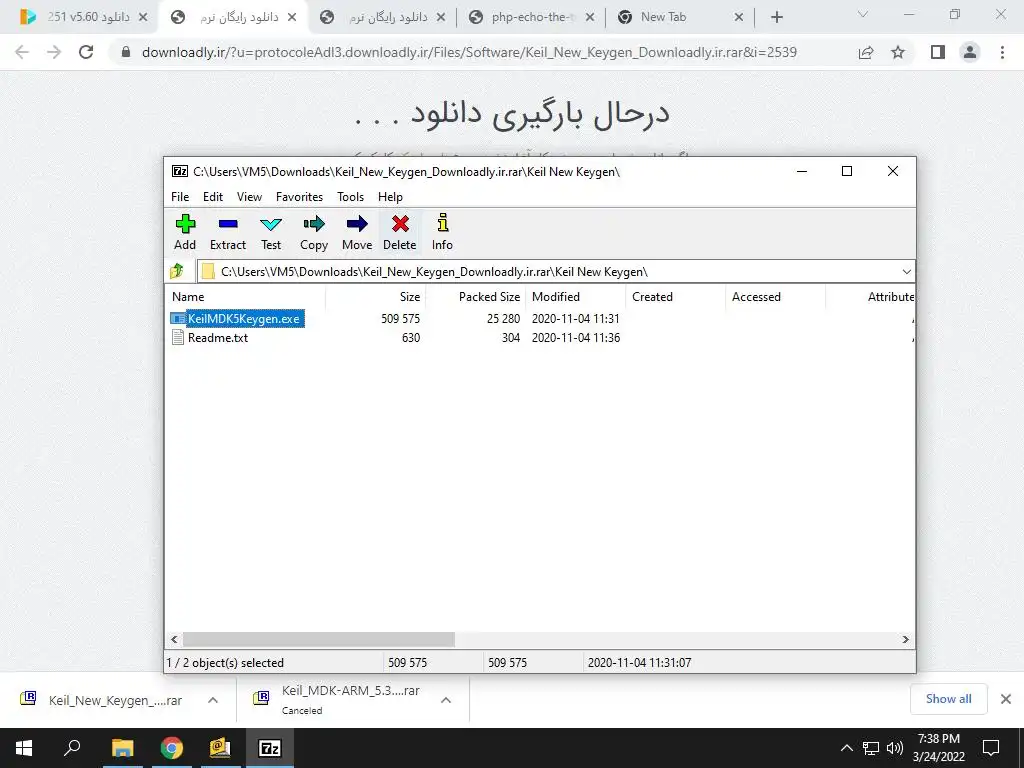Screen dimensions: 1024x768
Task: Maximize the 7-Zip window
Action: pos(847,171)
